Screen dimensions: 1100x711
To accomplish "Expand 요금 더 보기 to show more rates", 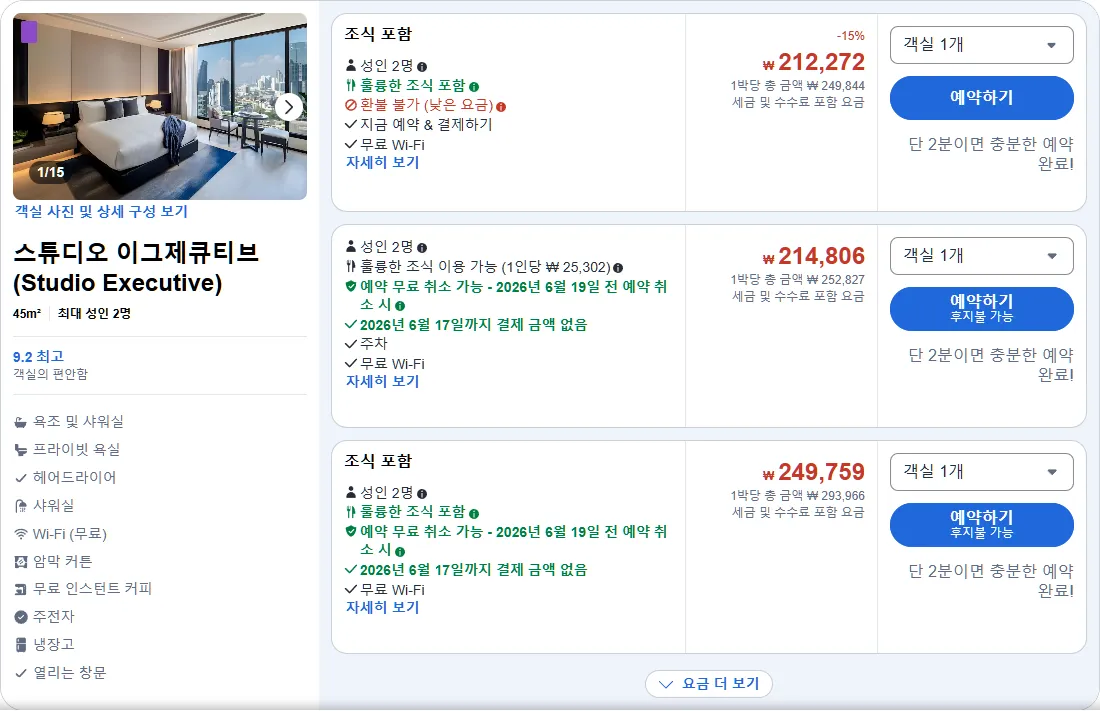I will (709, 684).
